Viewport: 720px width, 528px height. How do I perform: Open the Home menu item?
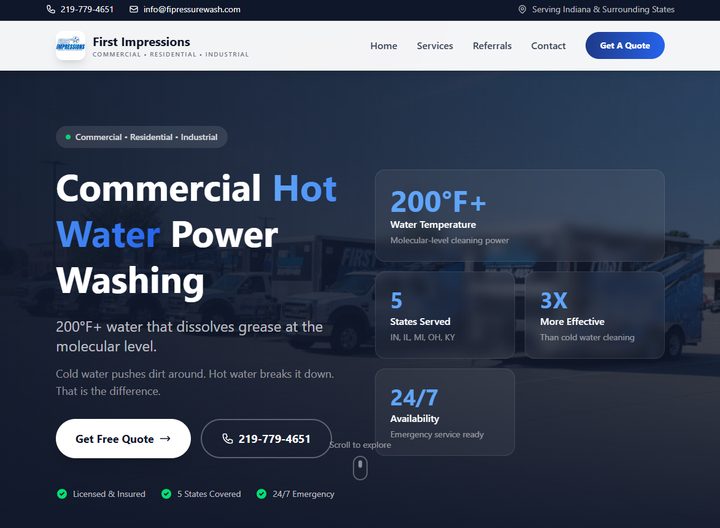tap(383, 45)
